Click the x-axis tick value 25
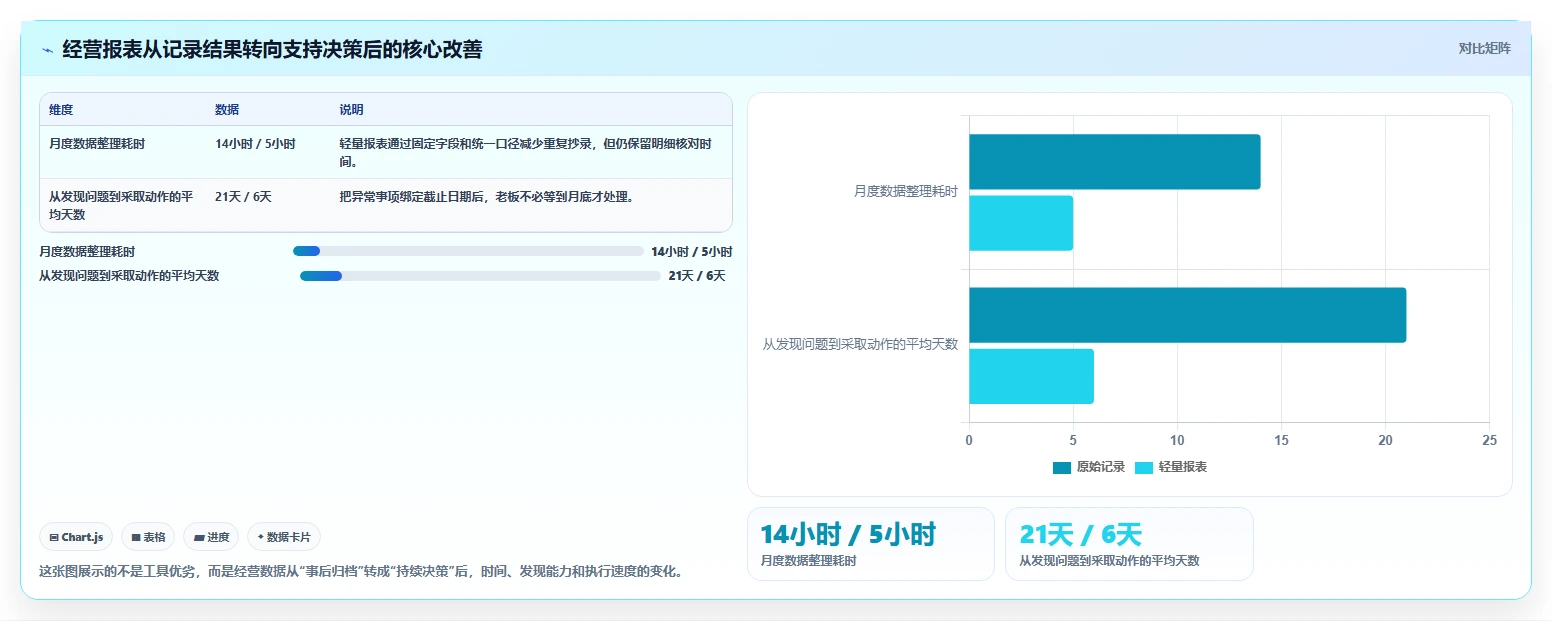The height and width of the screenshot is (621, 1552). (x=1489, y=440)
